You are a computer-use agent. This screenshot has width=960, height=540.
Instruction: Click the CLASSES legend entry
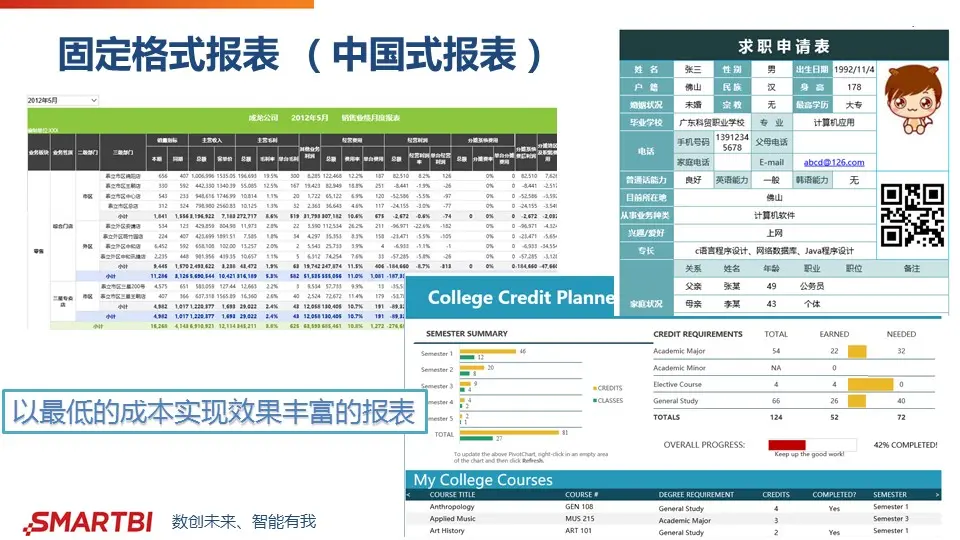(x=608, y=400)
